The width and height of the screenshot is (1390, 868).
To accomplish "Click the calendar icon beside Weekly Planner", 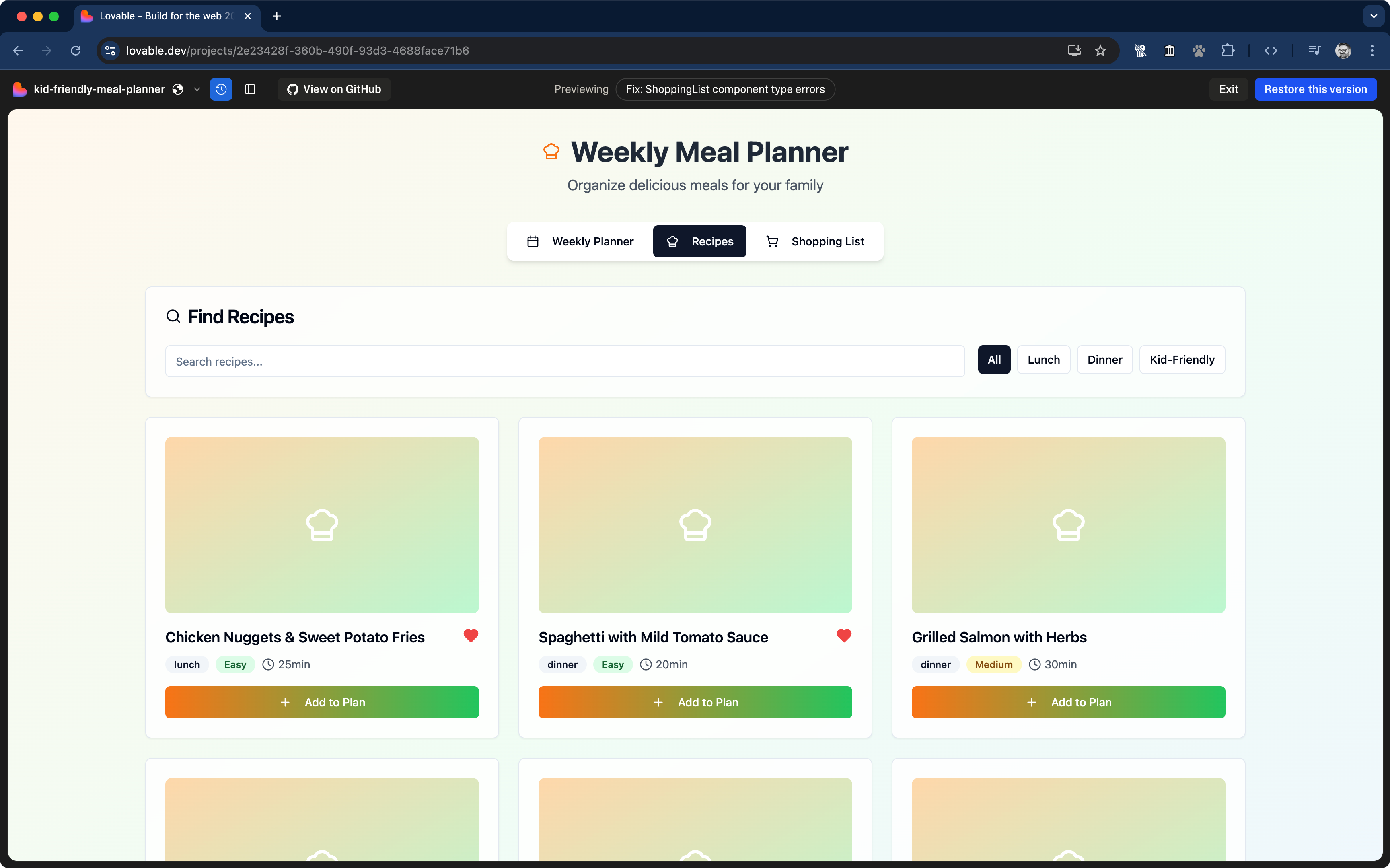I will point(533,241).
